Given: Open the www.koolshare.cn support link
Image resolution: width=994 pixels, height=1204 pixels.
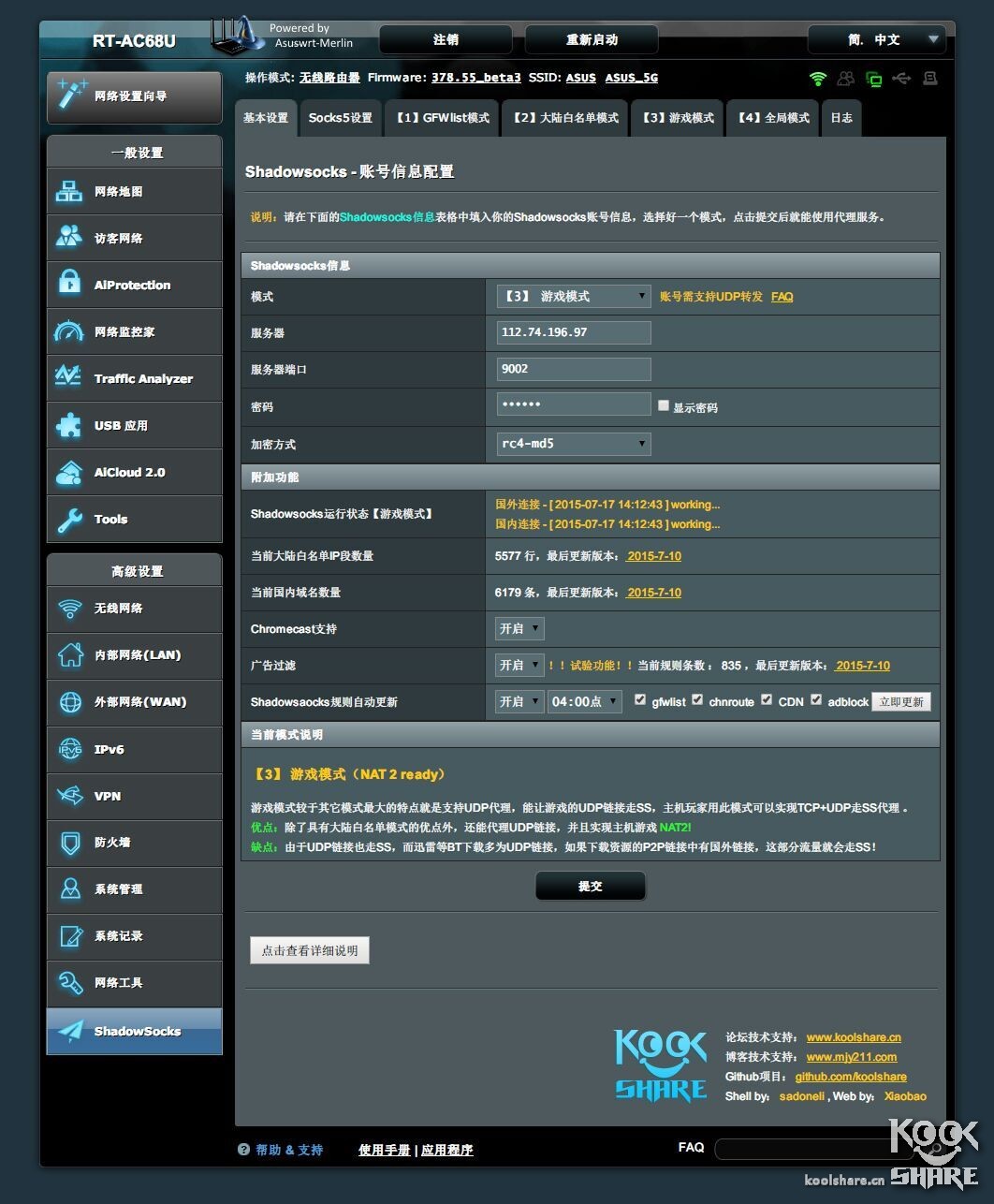Looking at the screenshot, I should 855,1037.
